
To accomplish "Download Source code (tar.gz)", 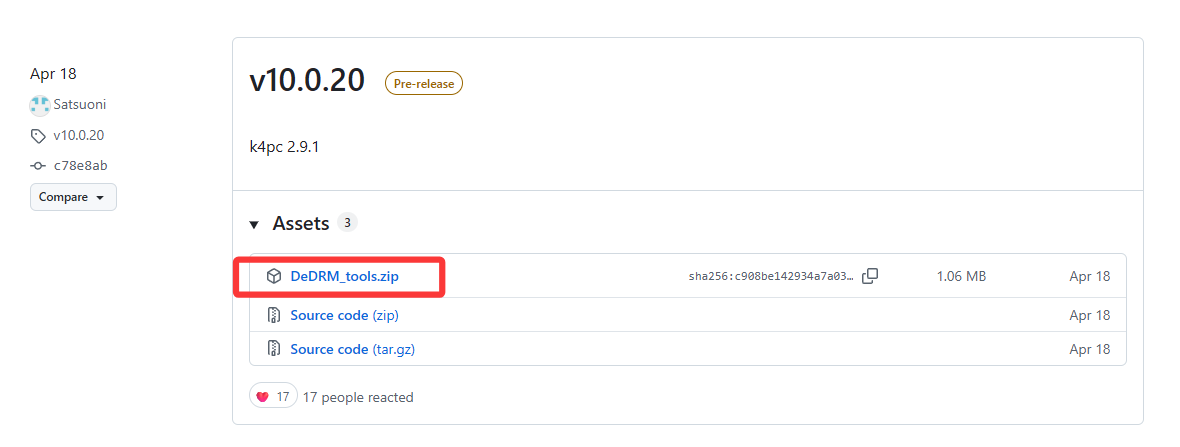I will (353, 349).
